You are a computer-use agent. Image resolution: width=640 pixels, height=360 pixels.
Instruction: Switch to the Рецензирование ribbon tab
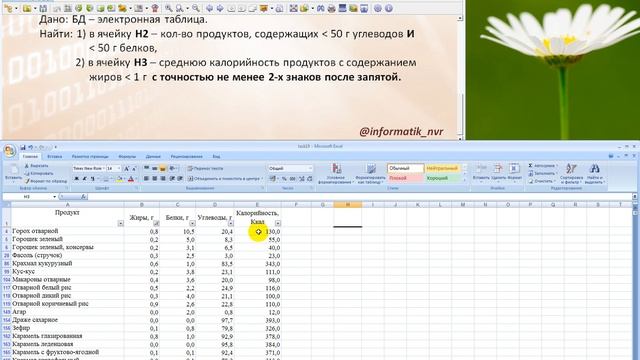point(187,157)
